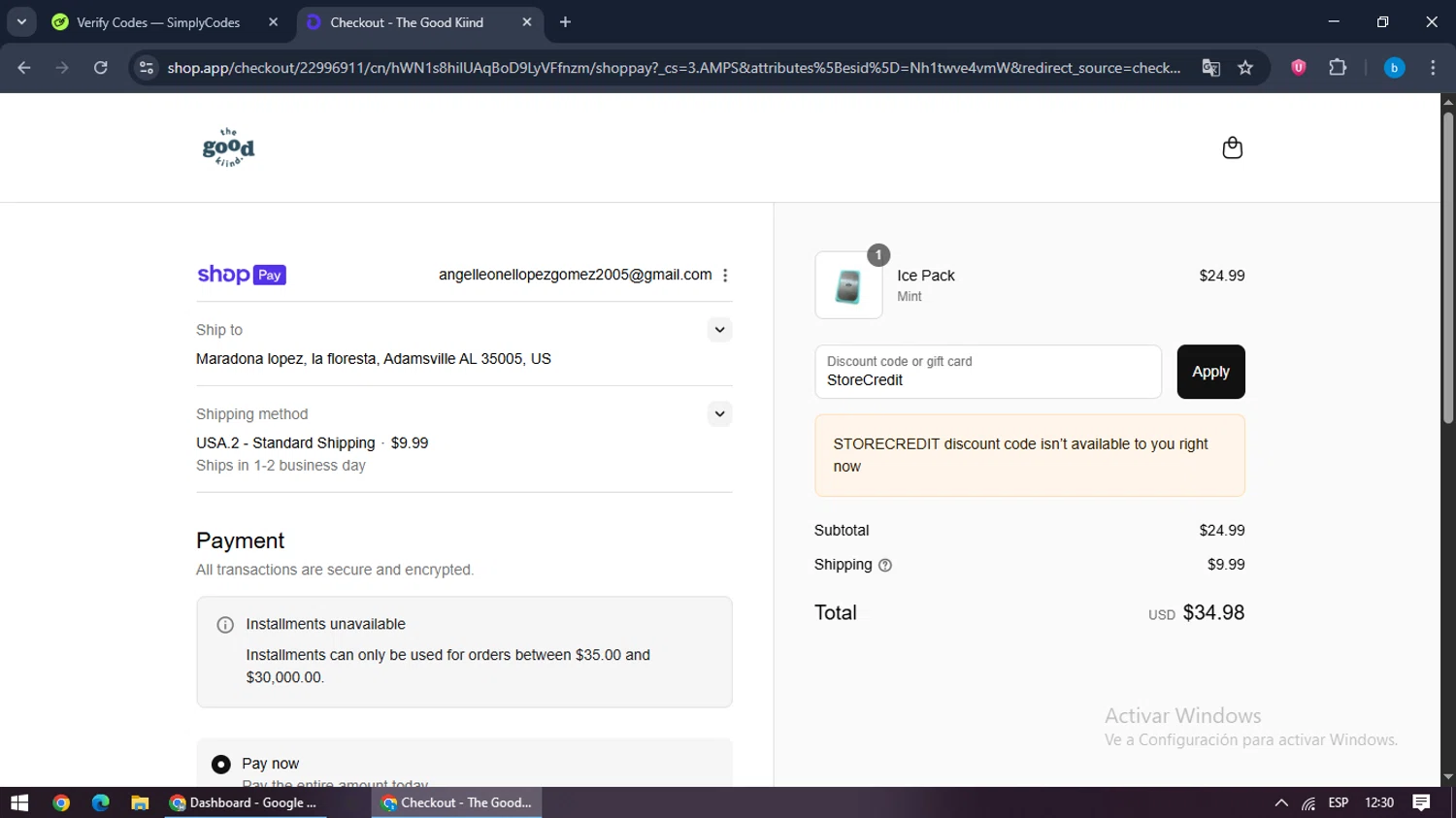
Task: Open the shopping bag cart icon
Action: 1232,147
